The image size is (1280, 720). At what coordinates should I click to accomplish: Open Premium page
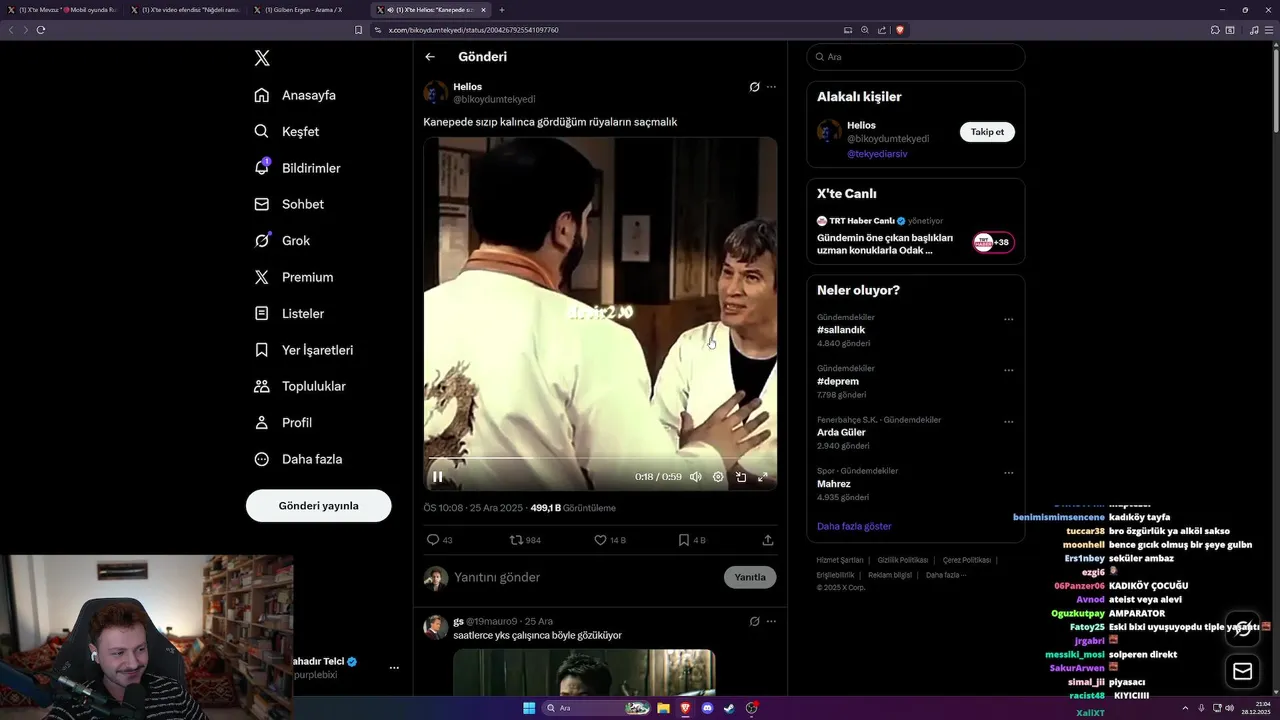(294, 277)
